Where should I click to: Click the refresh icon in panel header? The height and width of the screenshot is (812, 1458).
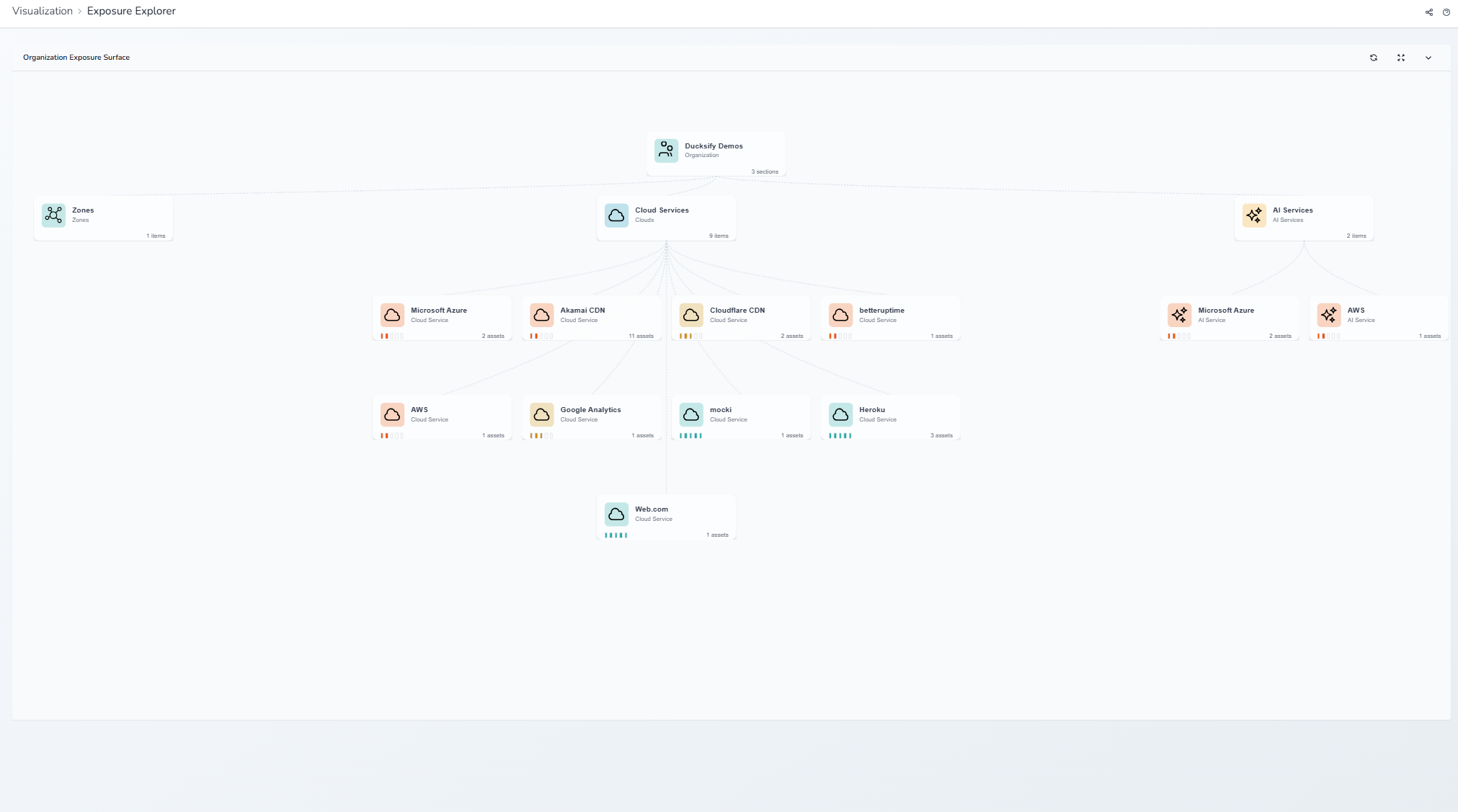pyautogui.click(x=1374, y=58)
